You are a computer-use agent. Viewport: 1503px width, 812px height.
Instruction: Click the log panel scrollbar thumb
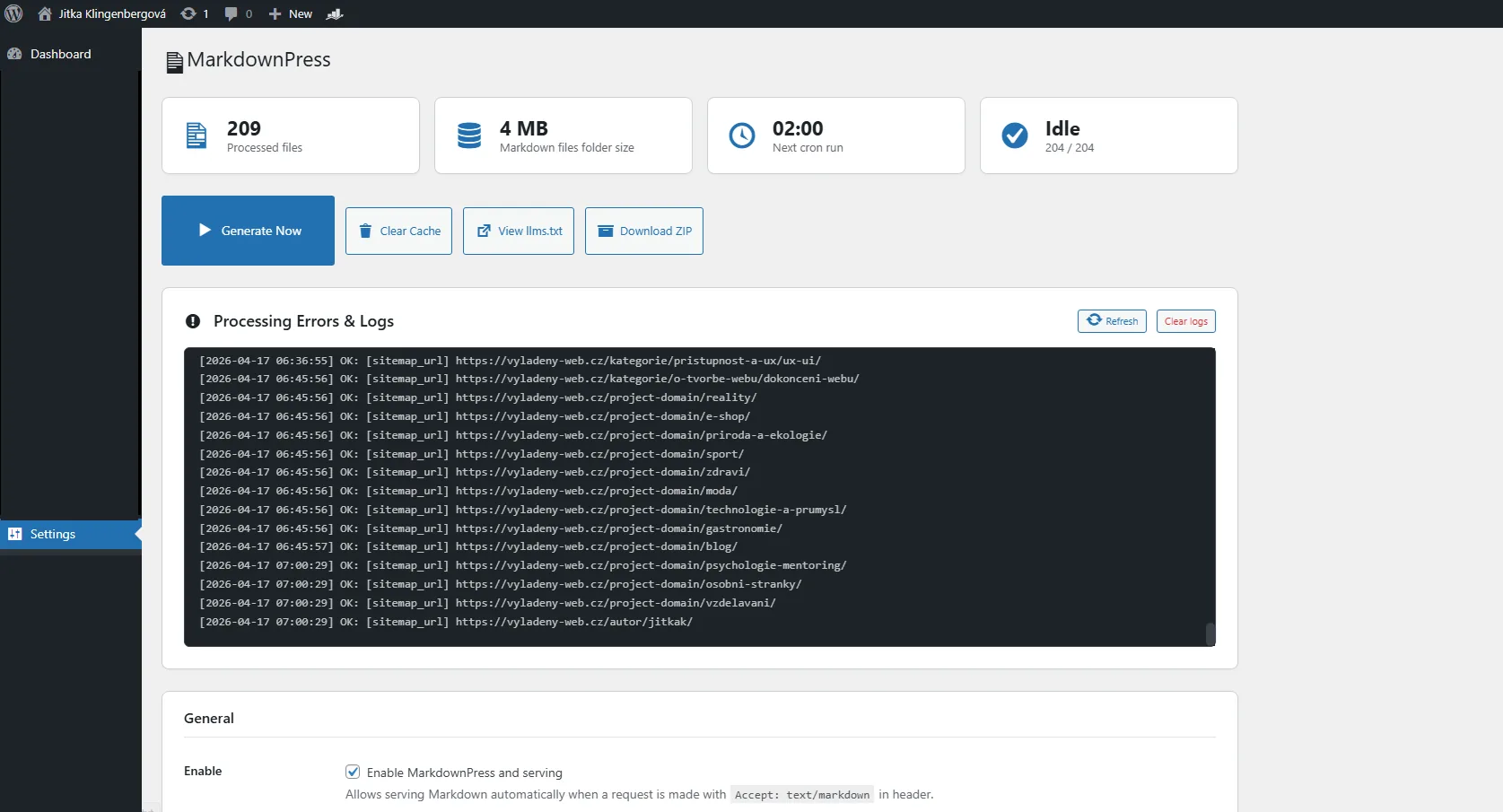1210,633
